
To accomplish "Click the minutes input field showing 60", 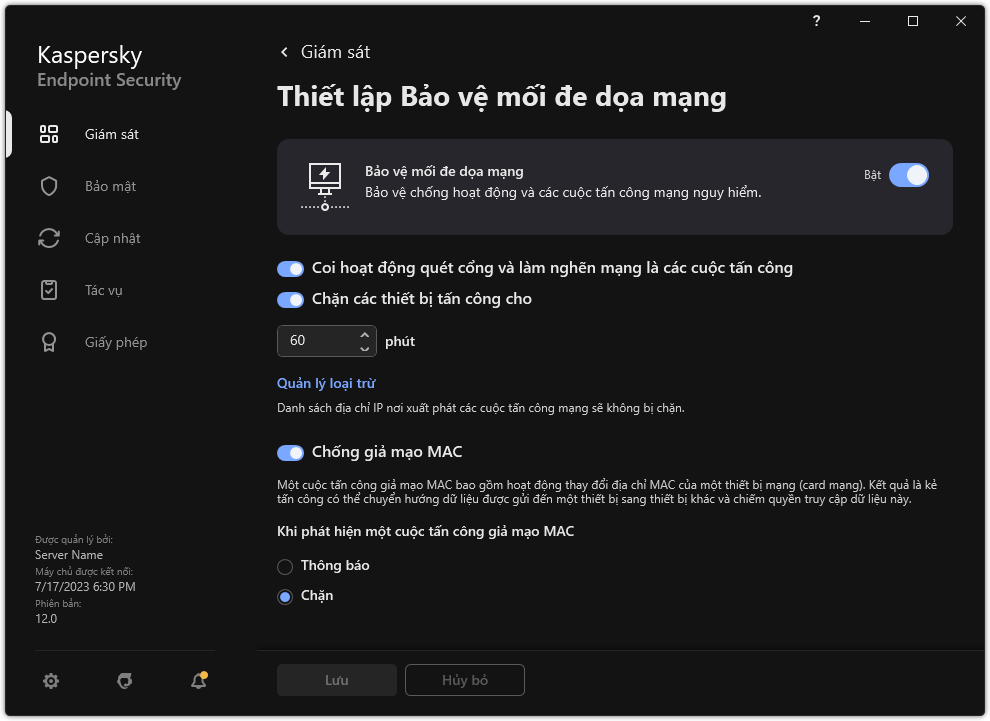I will point(315,341).
